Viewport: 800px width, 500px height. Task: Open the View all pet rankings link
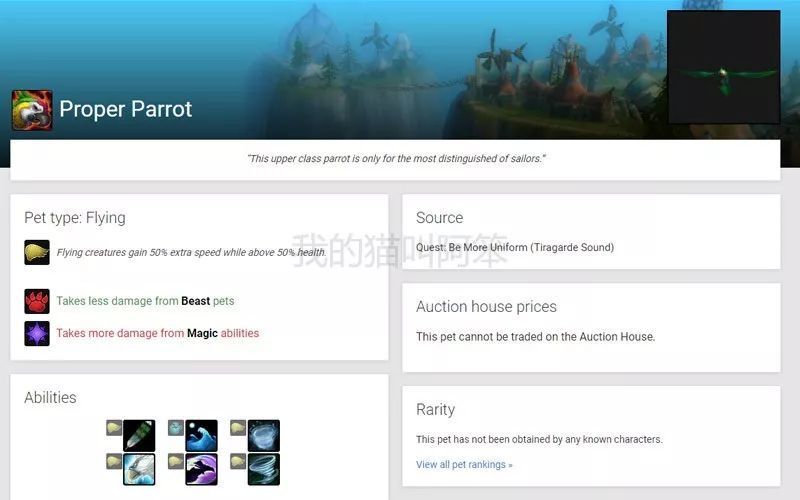[x=464, y=464]
